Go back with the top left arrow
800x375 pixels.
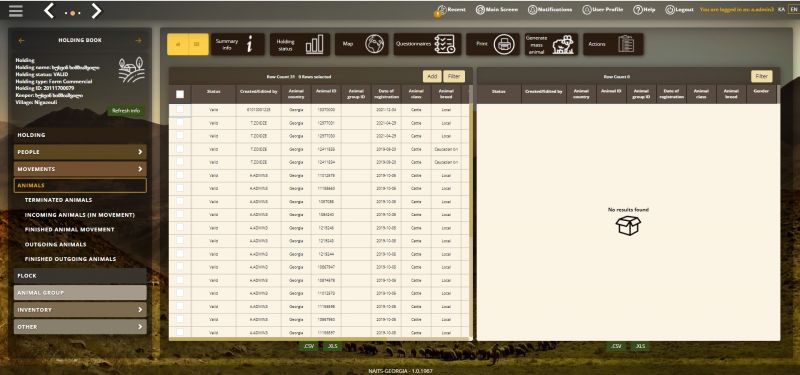pyautogui.click(x=49, y=11)
